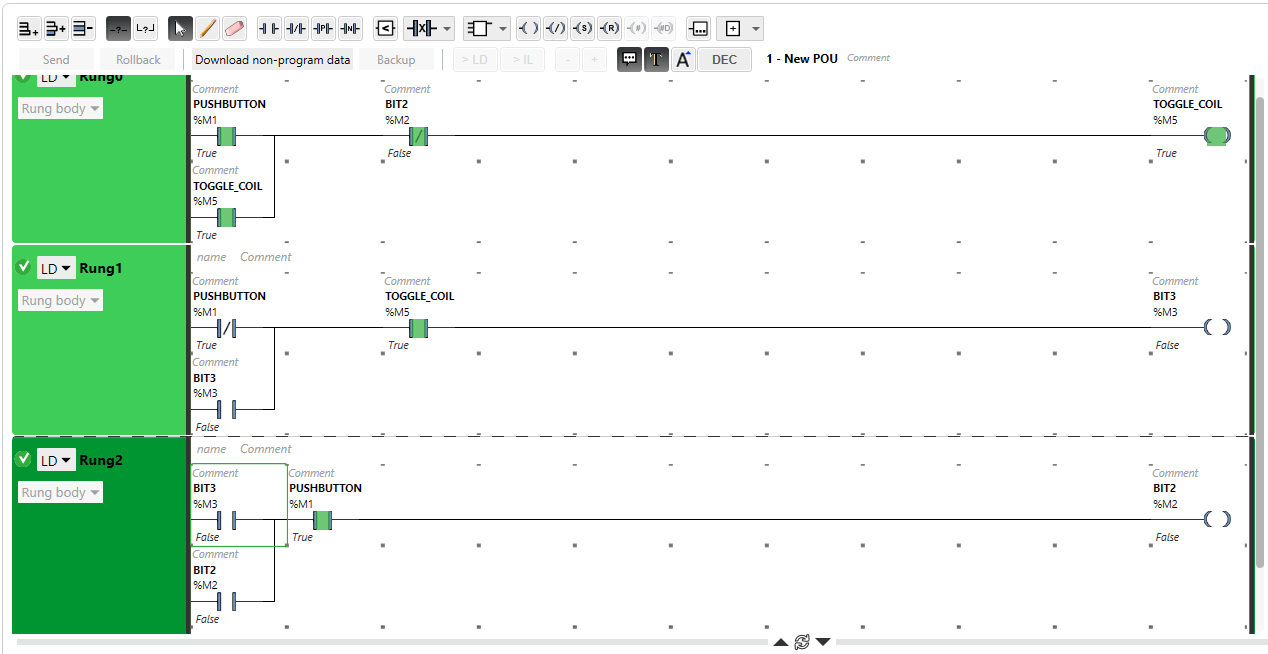
Task: Select the BIT2 %M2 output coil
Action: pos(1217,519)
